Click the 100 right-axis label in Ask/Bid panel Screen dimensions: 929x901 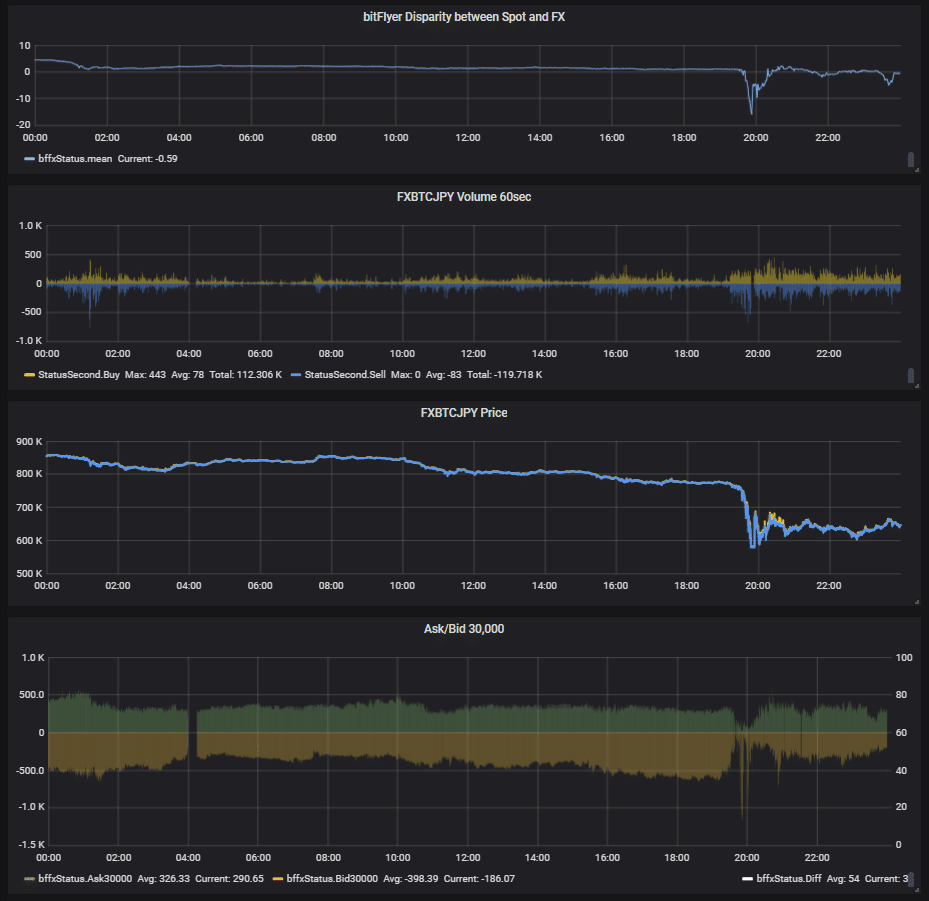(904, 658)
